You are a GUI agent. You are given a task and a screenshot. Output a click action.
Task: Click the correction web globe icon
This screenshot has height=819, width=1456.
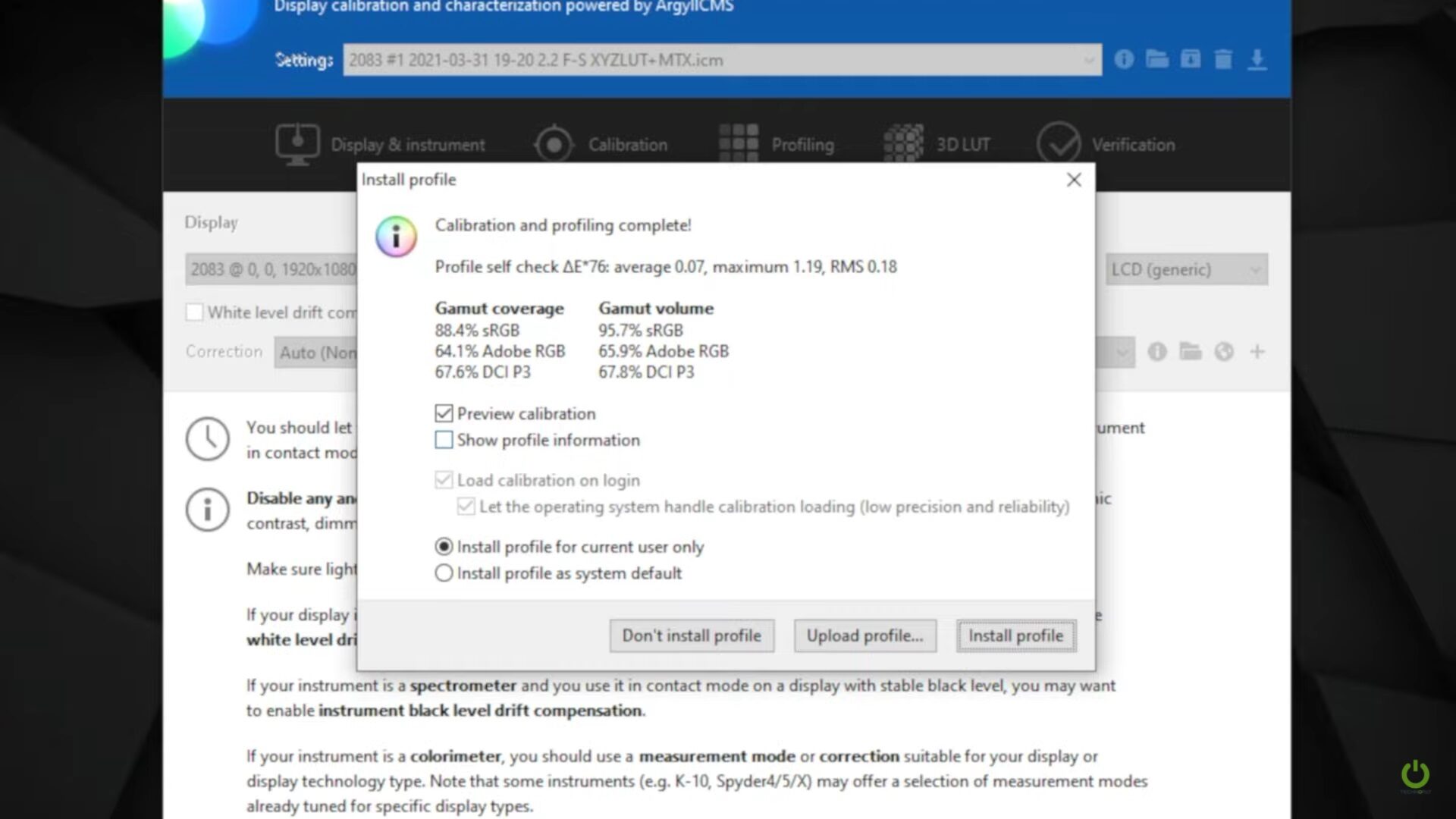tap(1223, 352)
